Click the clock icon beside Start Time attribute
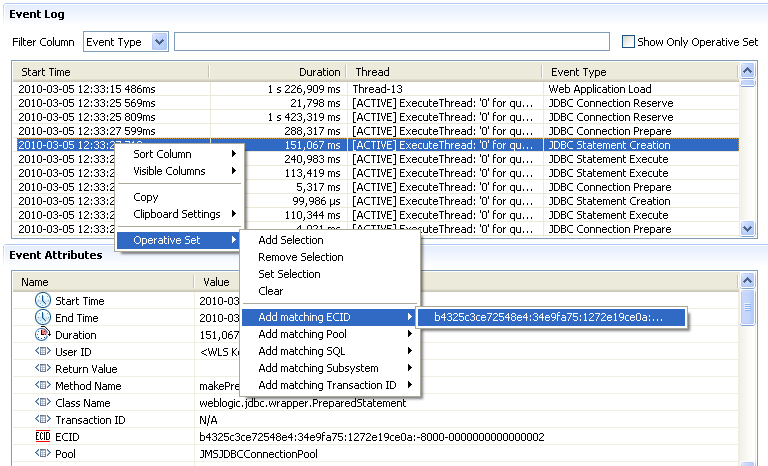The height and width of the screenshot is (466, 768). (42, 301)
